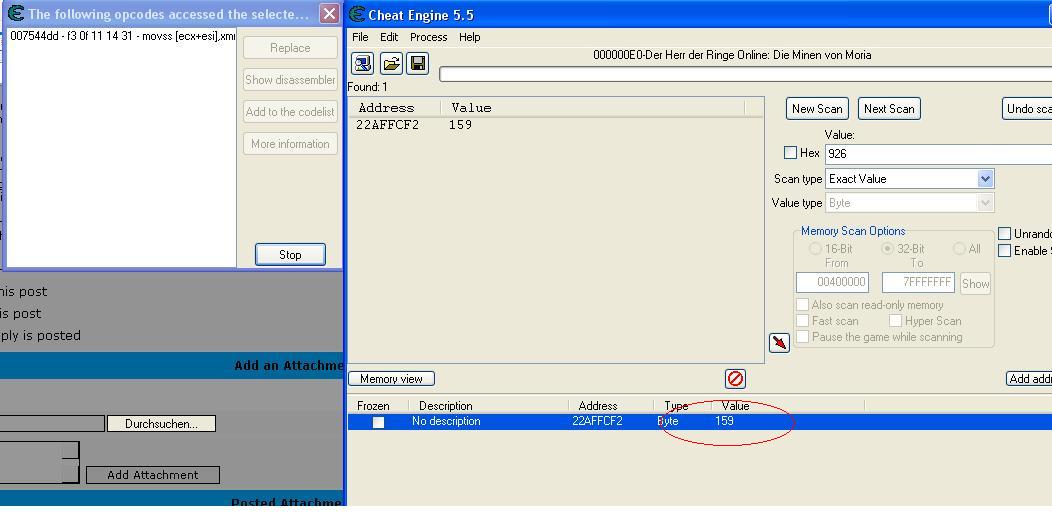Viewport: 1052px width, 525px height.
Task: Open the File menu
Action: click(360, 37)
